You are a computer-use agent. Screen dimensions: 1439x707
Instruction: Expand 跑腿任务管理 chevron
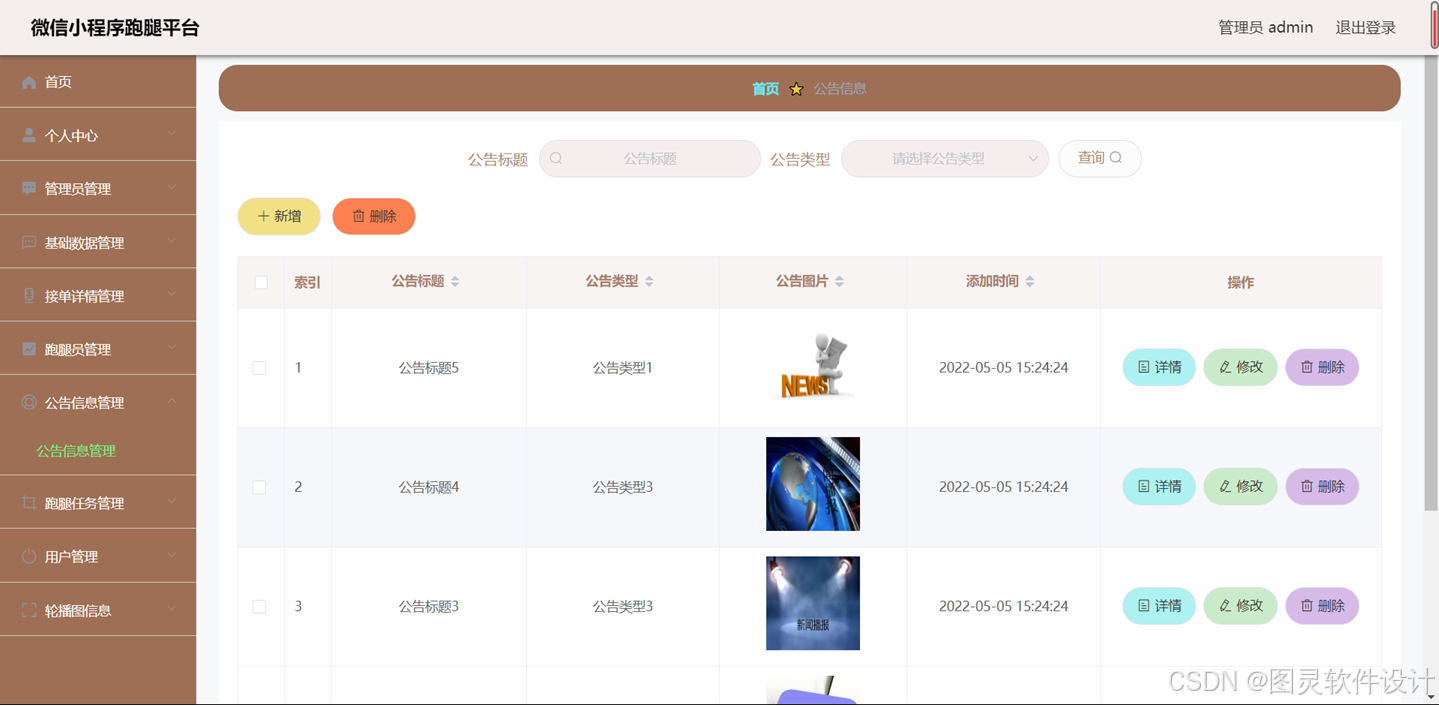click(x=171, y=502)
